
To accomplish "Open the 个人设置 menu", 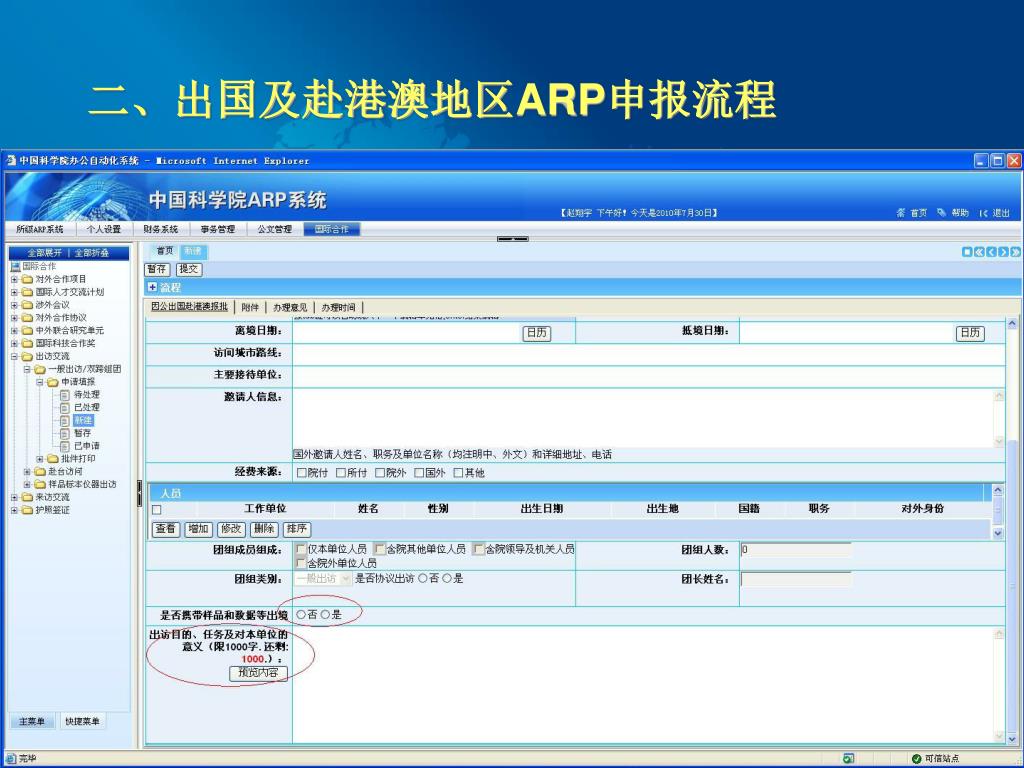I will [104, 229].
